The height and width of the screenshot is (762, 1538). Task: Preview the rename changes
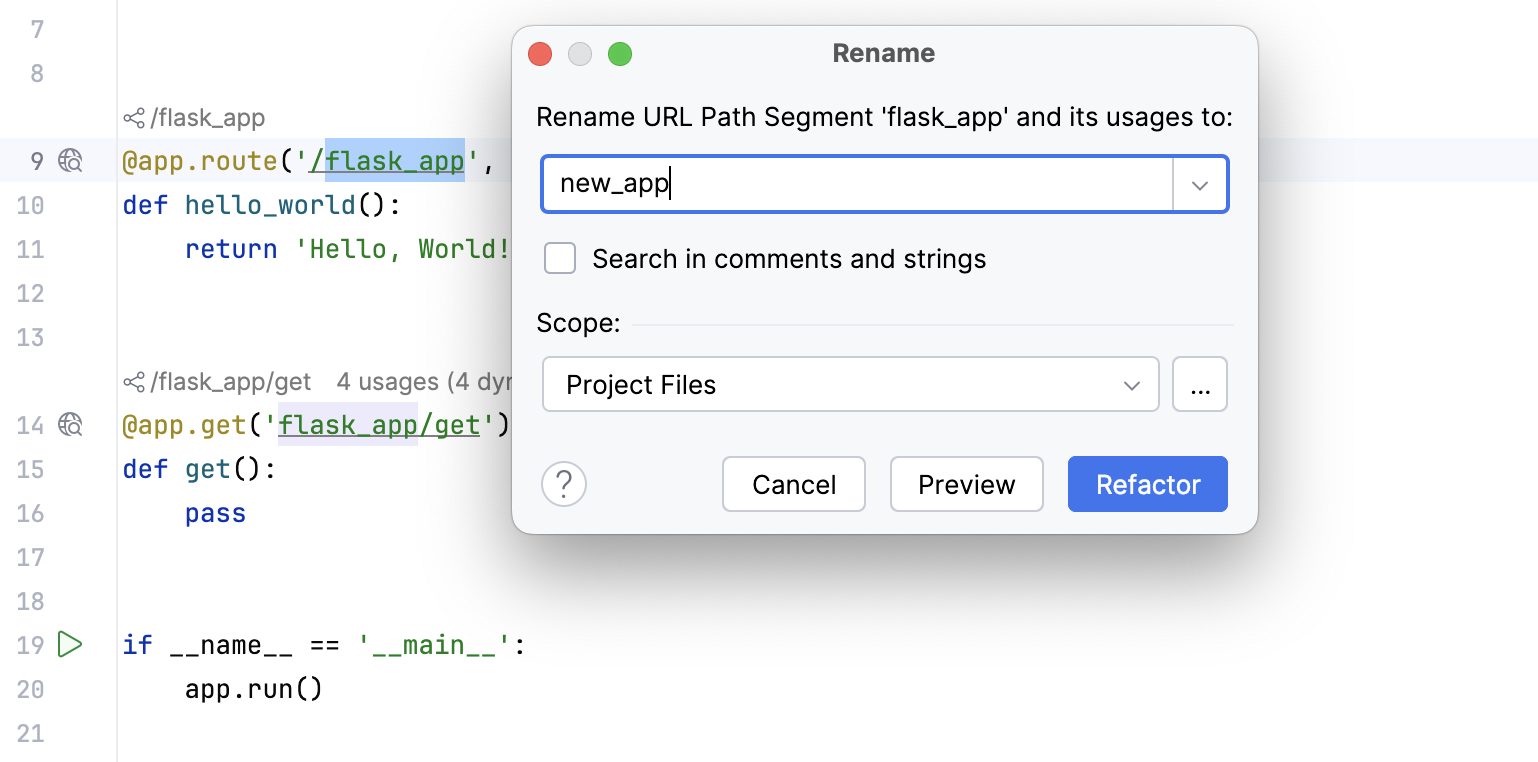965,484
